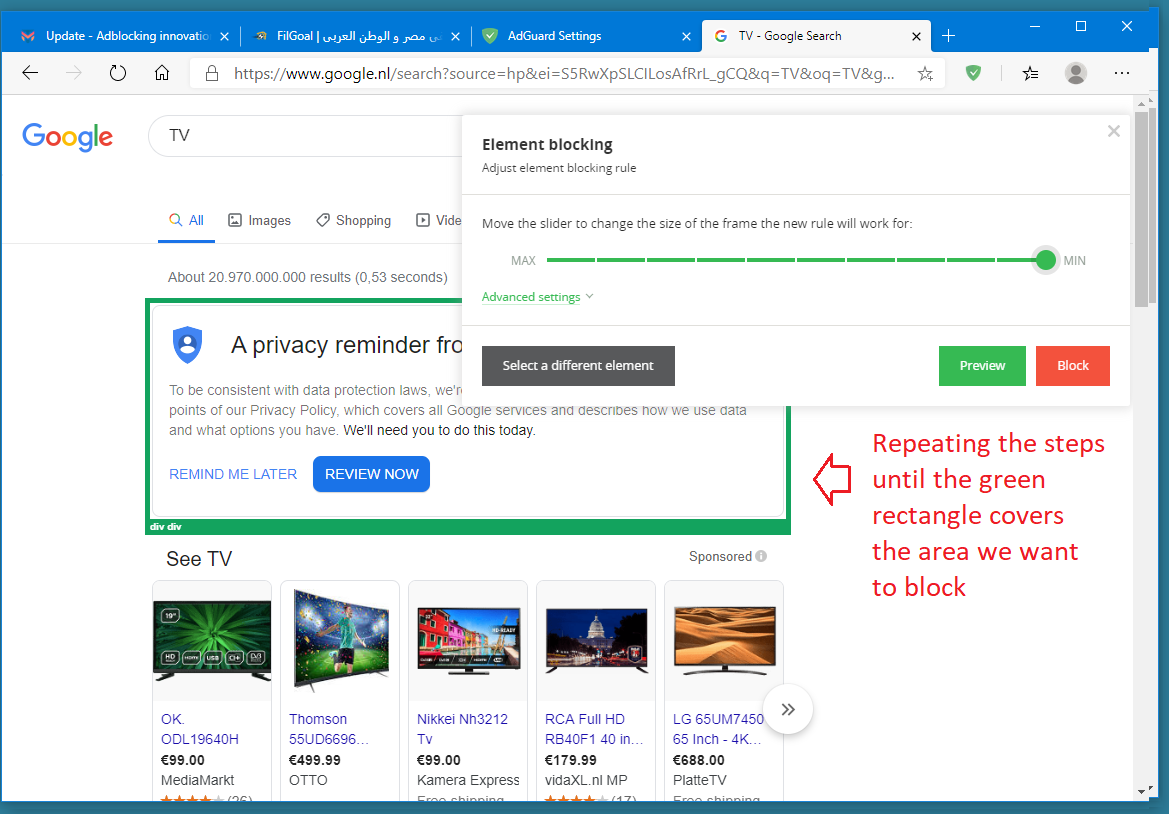
Task: Click the vidaXL.nl MP seller text
Action: coord(586,780)
